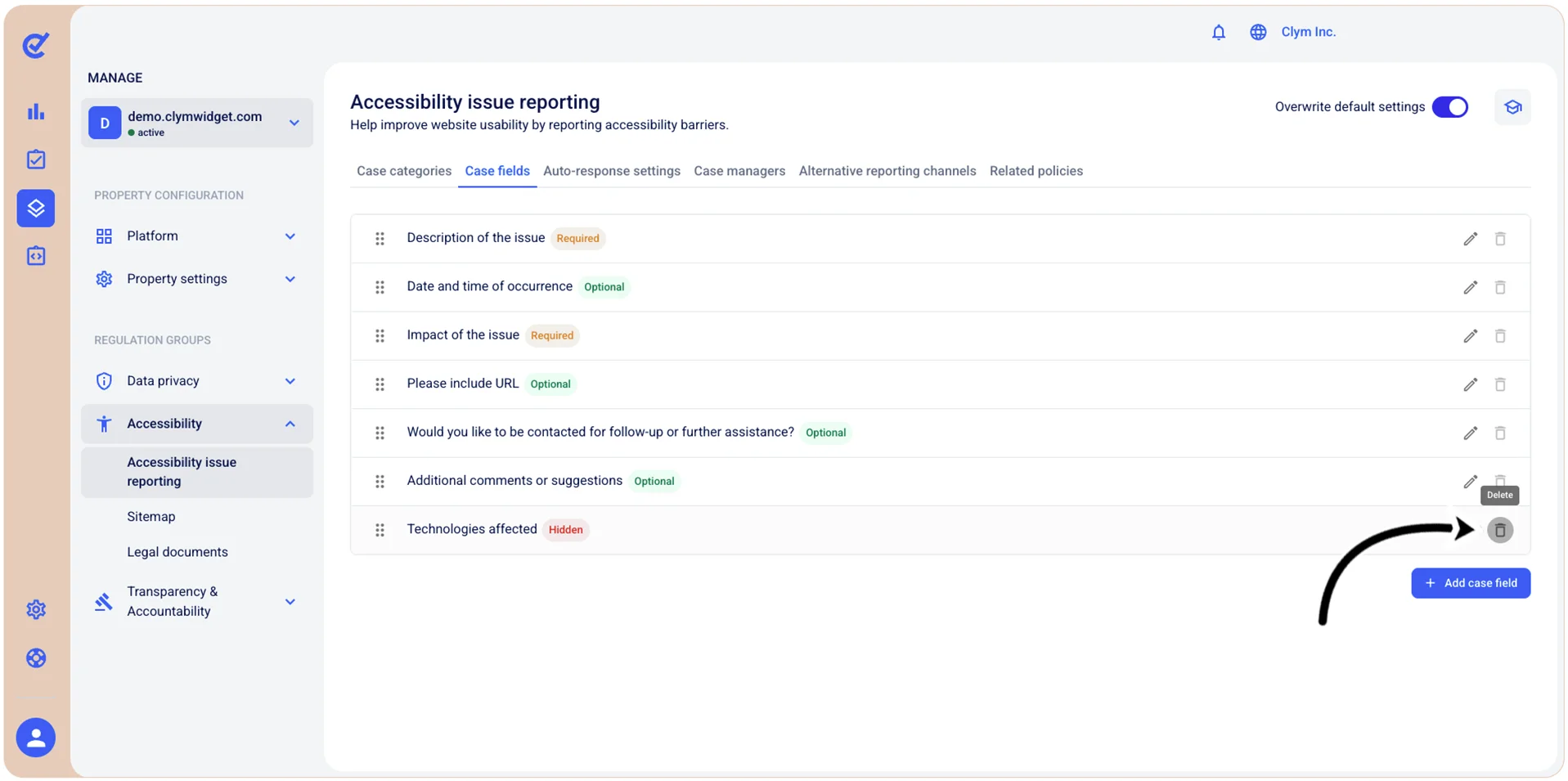1568x781 pixels.
Task: Edit the follow-up contact question field
Action: pyautogui.click(x=1470, y=433)
